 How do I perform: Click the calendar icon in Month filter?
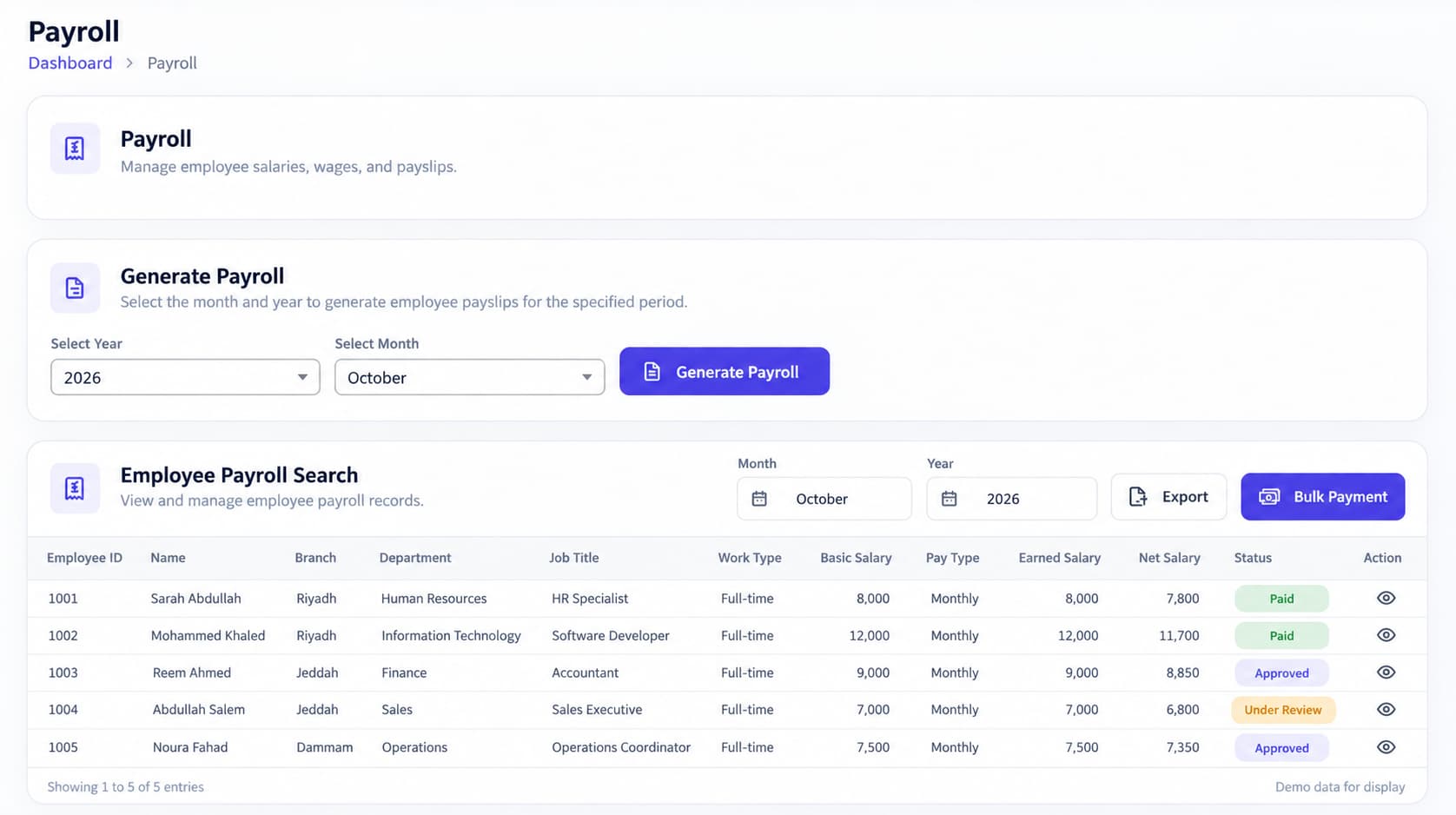coord(759,499)
